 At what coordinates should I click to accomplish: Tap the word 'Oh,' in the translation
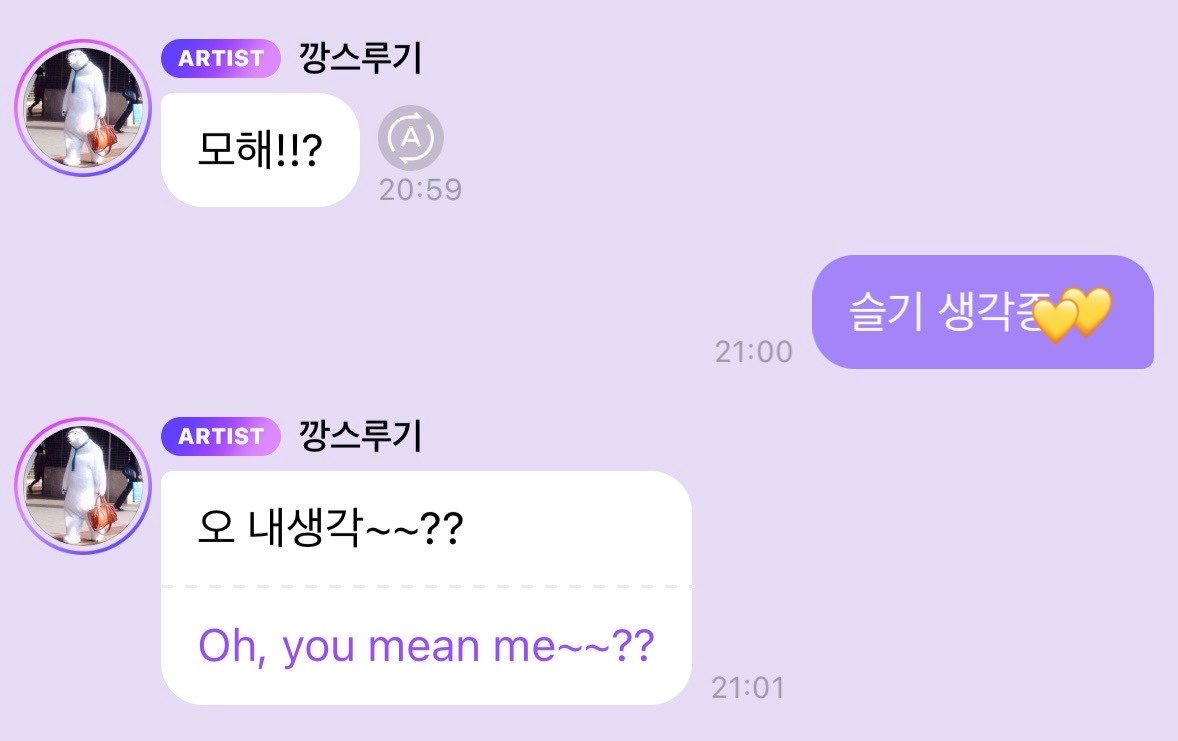pyautogui.click(x=232, y=646)
